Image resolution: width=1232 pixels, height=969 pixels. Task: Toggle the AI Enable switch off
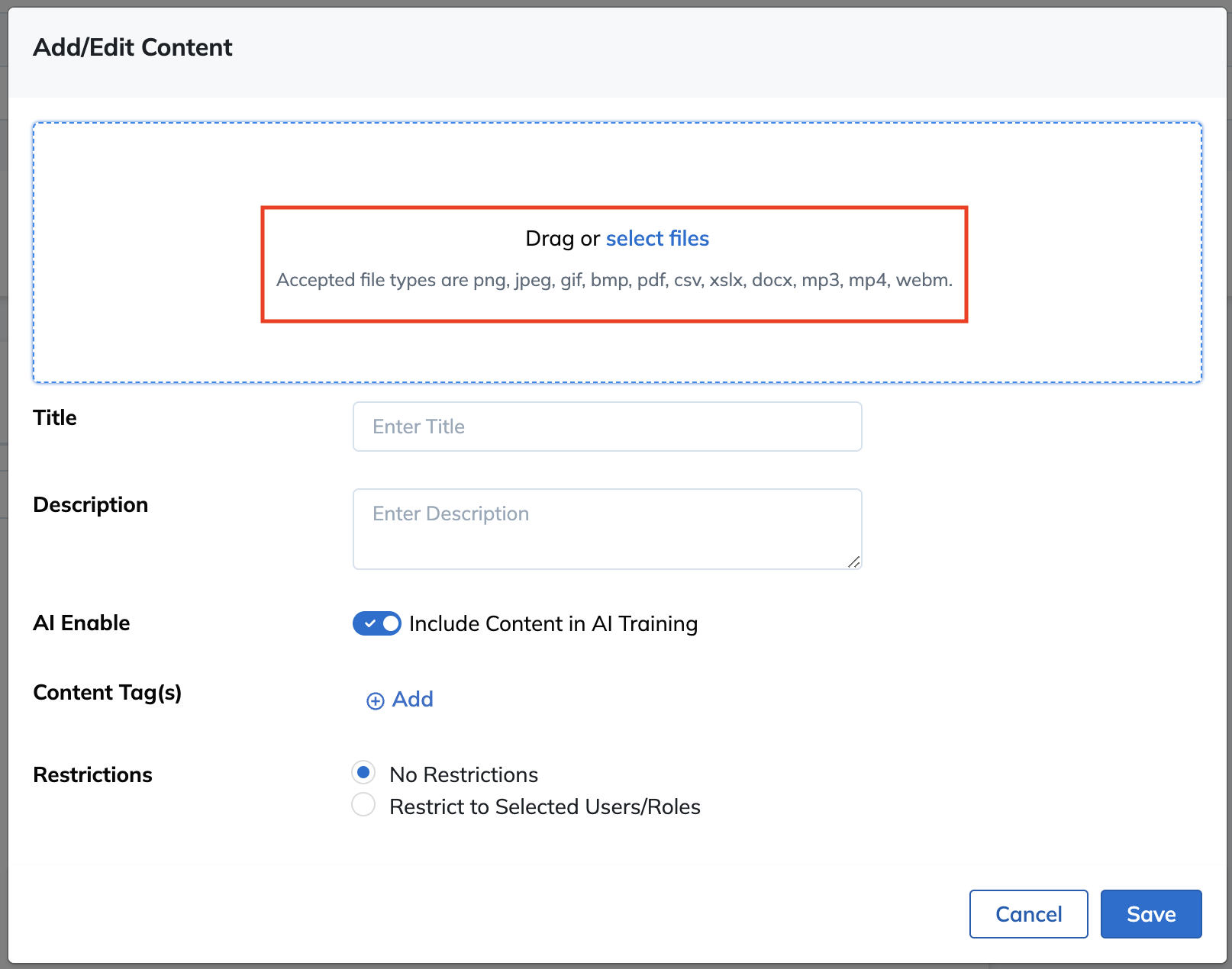(x=376, y=623)
